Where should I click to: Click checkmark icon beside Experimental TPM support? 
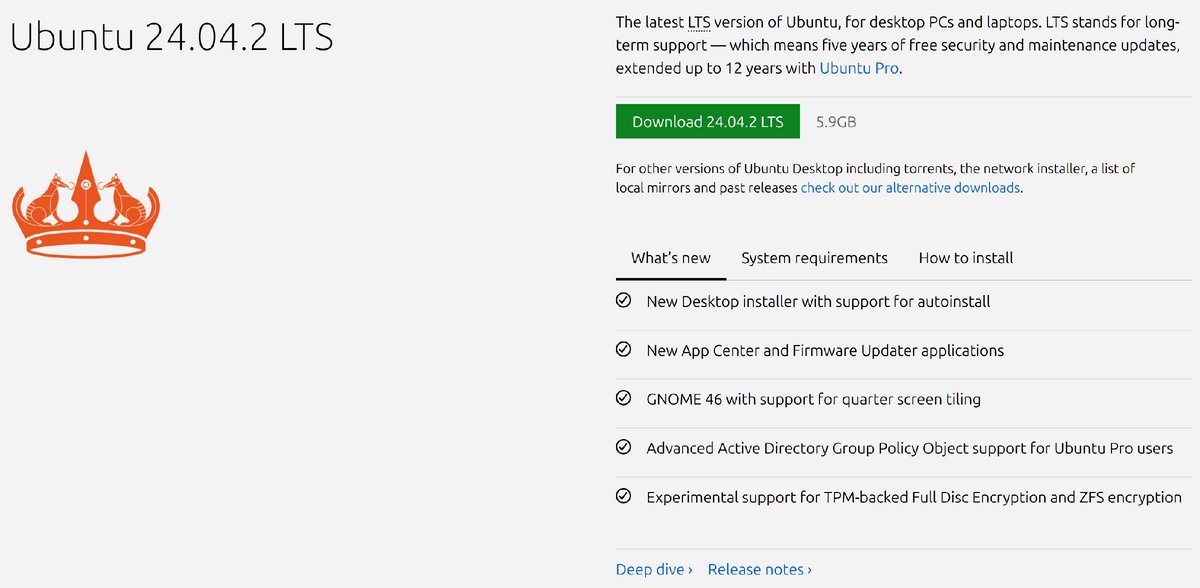click(x=624, y=496)
